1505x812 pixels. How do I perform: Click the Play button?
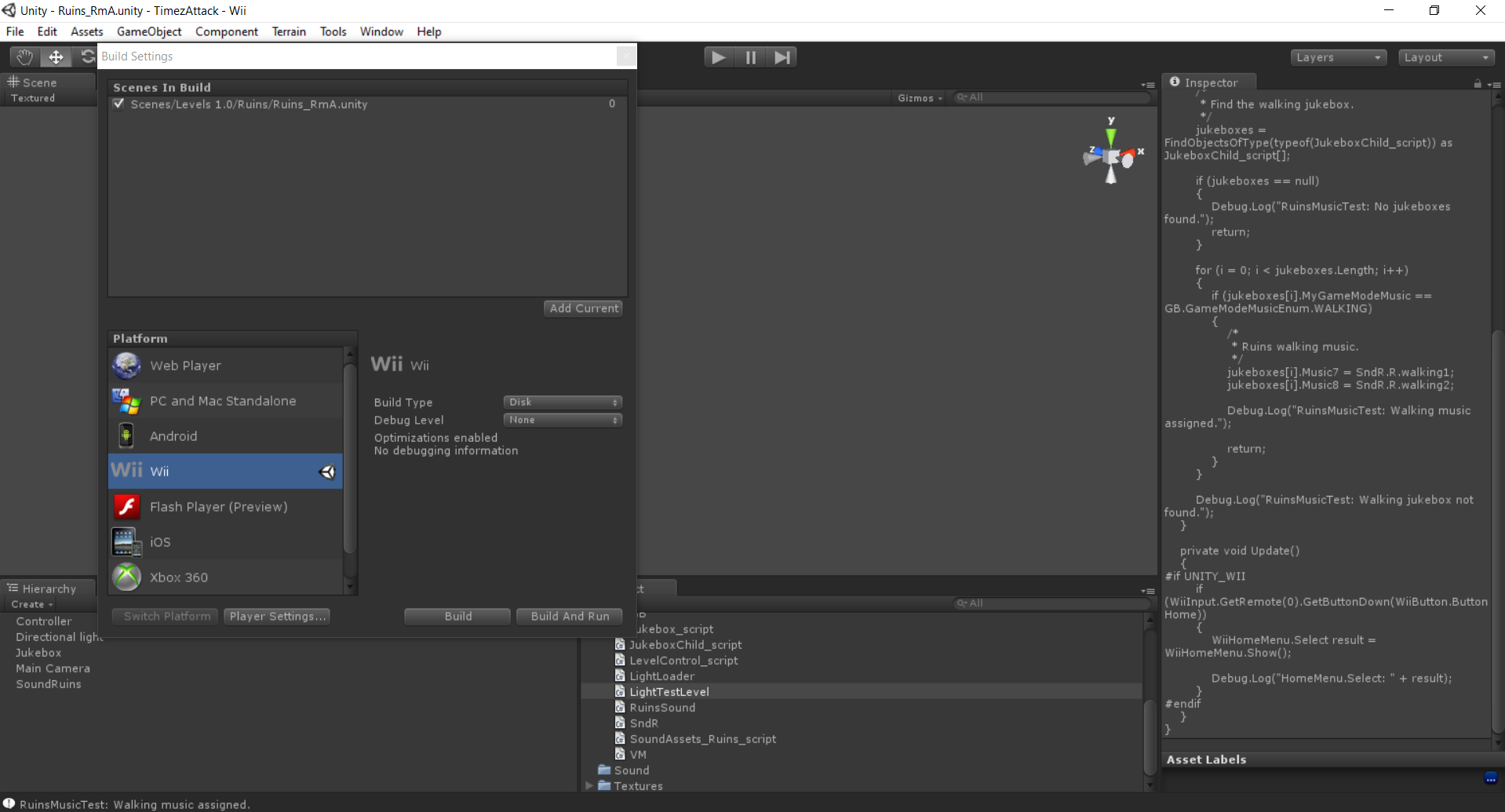(x=718, y=56)
